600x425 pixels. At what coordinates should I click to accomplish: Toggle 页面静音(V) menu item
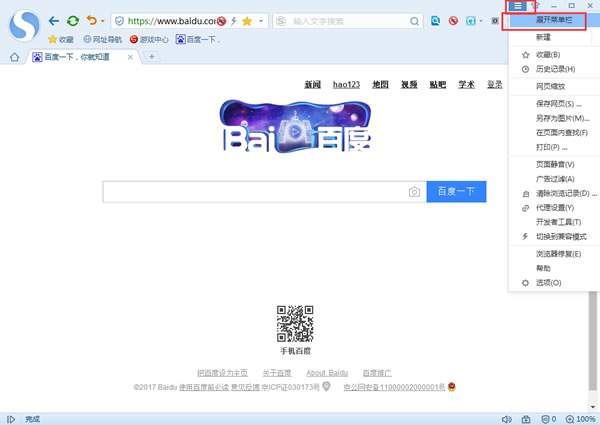click(554, 164)
